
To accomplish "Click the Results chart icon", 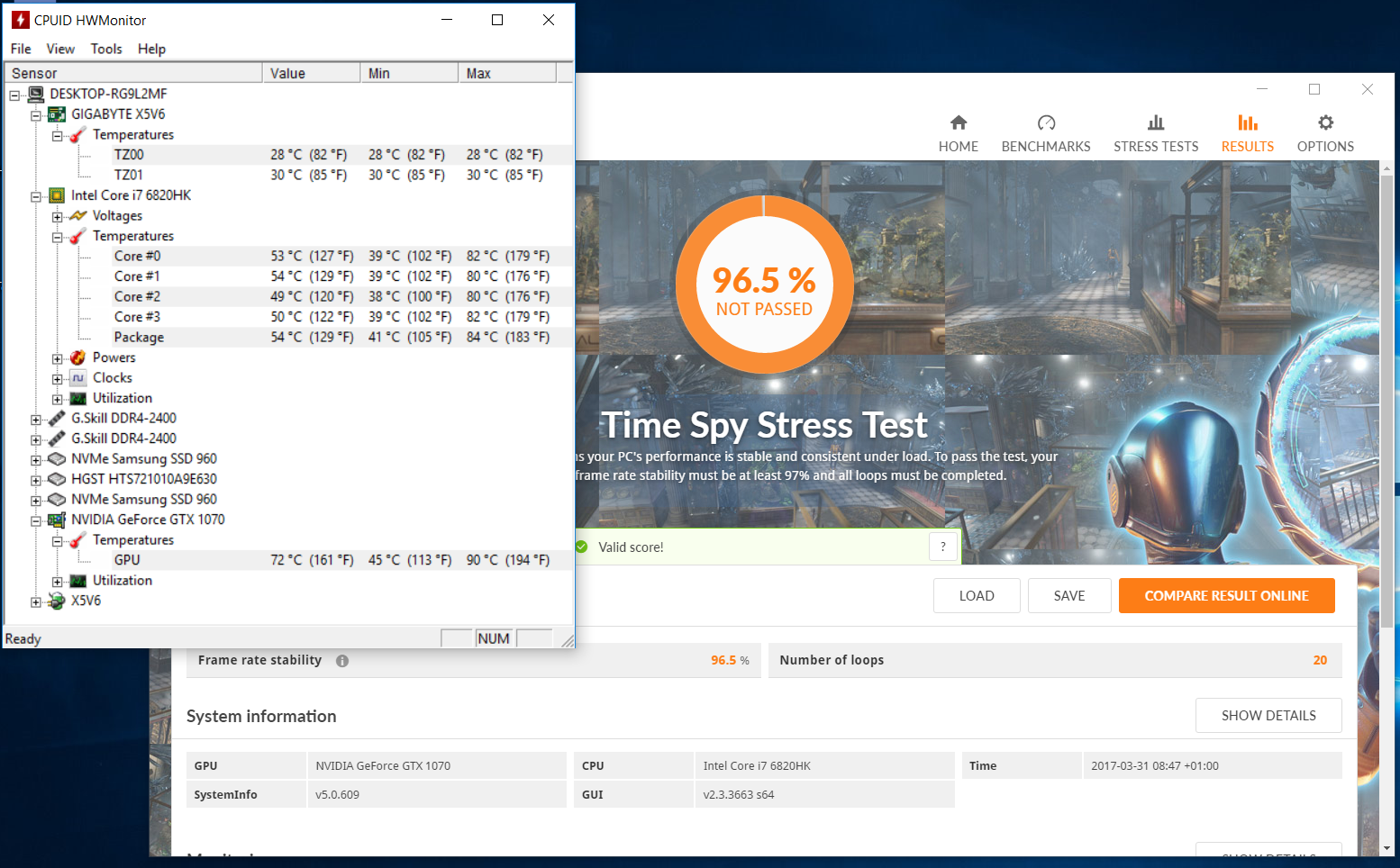I will (1248, 122).
